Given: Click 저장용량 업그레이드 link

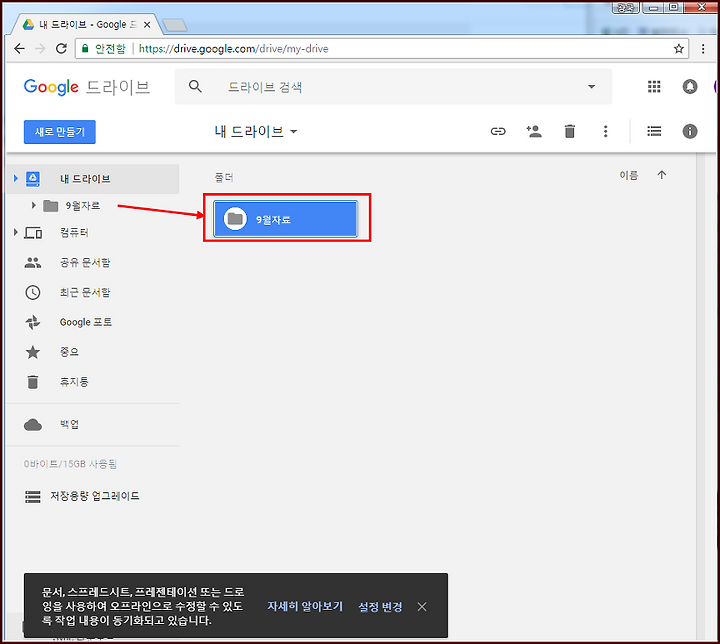Looking at the screenshot, I should (95, 497).
